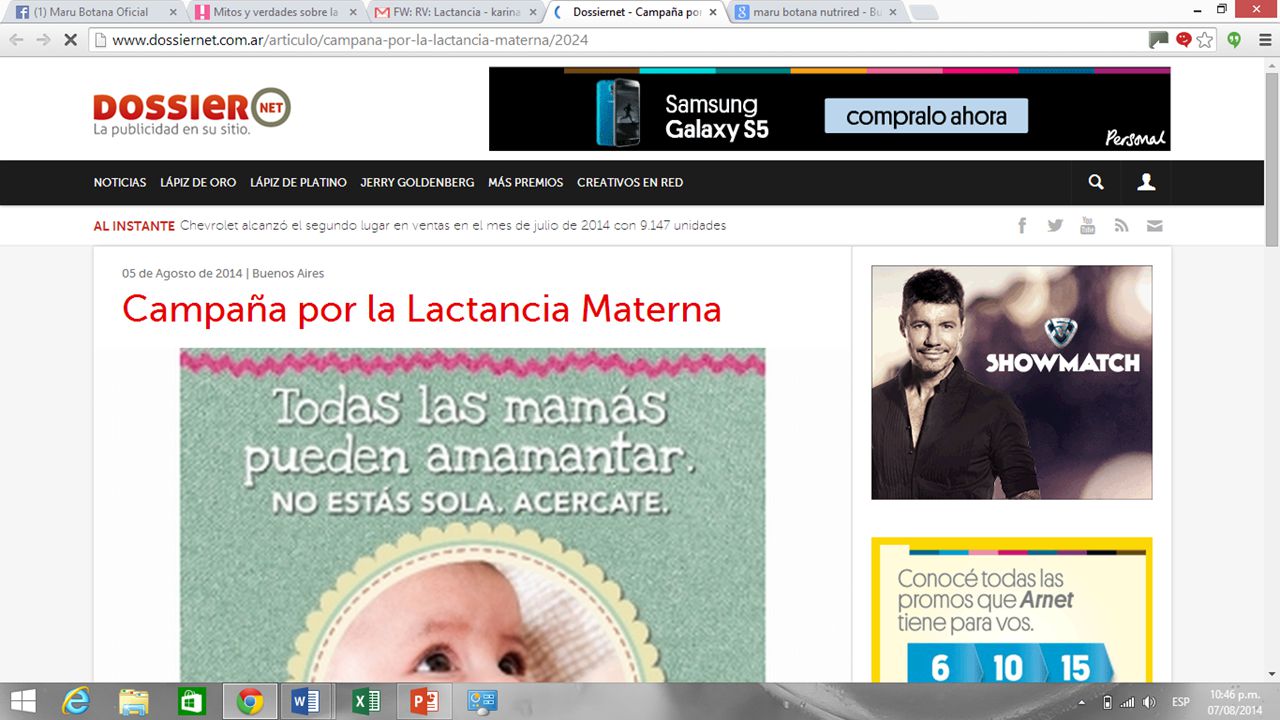1280x720 pixels.
Task: Click the green Hangouts extension icon
Action: [1235, 40]
